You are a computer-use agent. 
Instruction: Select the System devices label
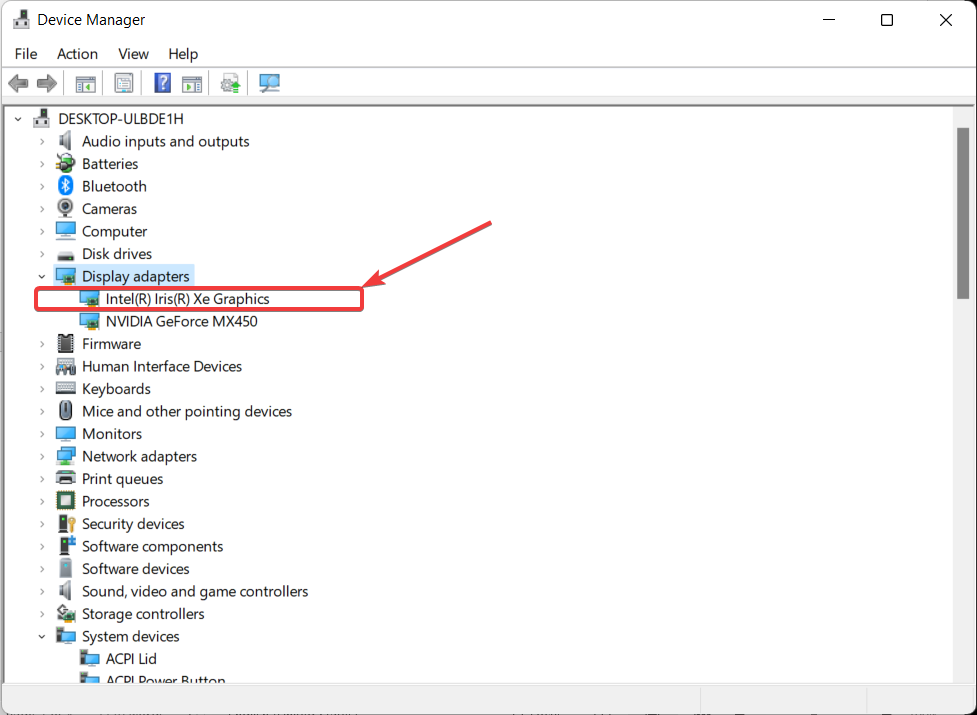131,636
